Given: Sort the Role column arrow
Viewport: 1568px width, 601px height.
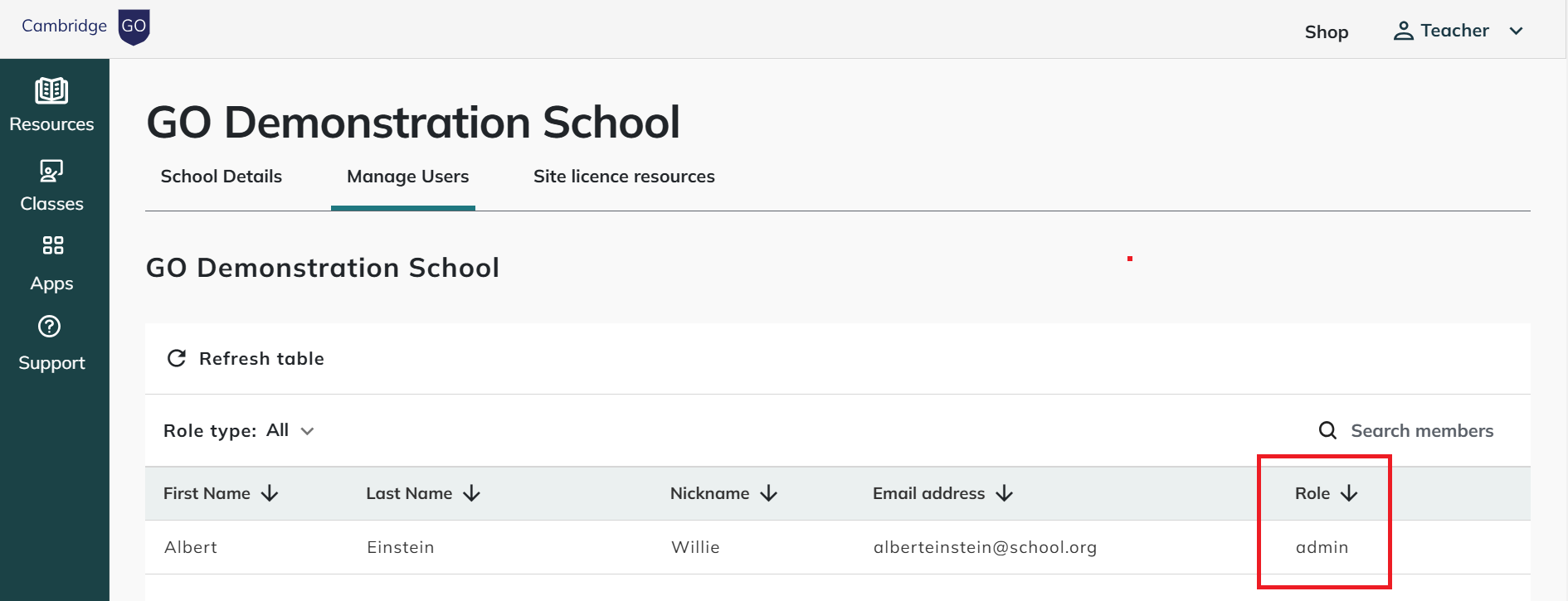Looking at the screenshot, I should (1349, 493).
